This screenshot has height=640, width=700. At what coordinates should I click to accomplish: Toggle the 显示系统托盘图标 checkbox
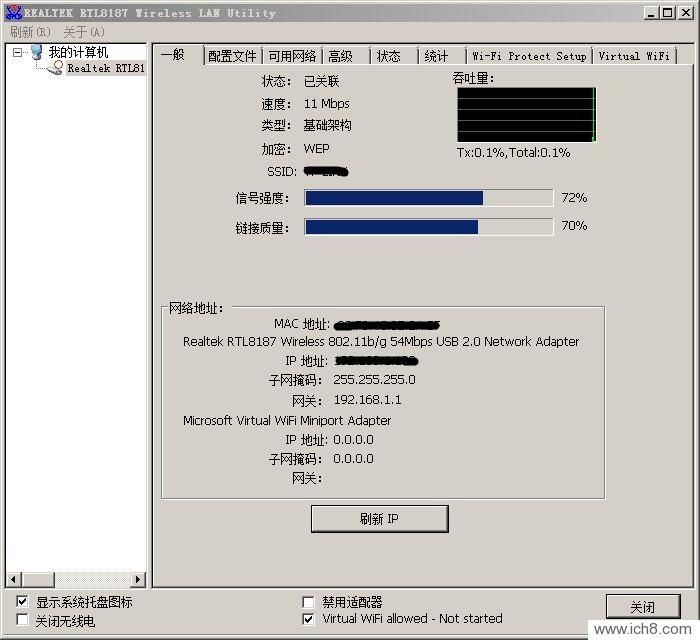tap(22, 601)
